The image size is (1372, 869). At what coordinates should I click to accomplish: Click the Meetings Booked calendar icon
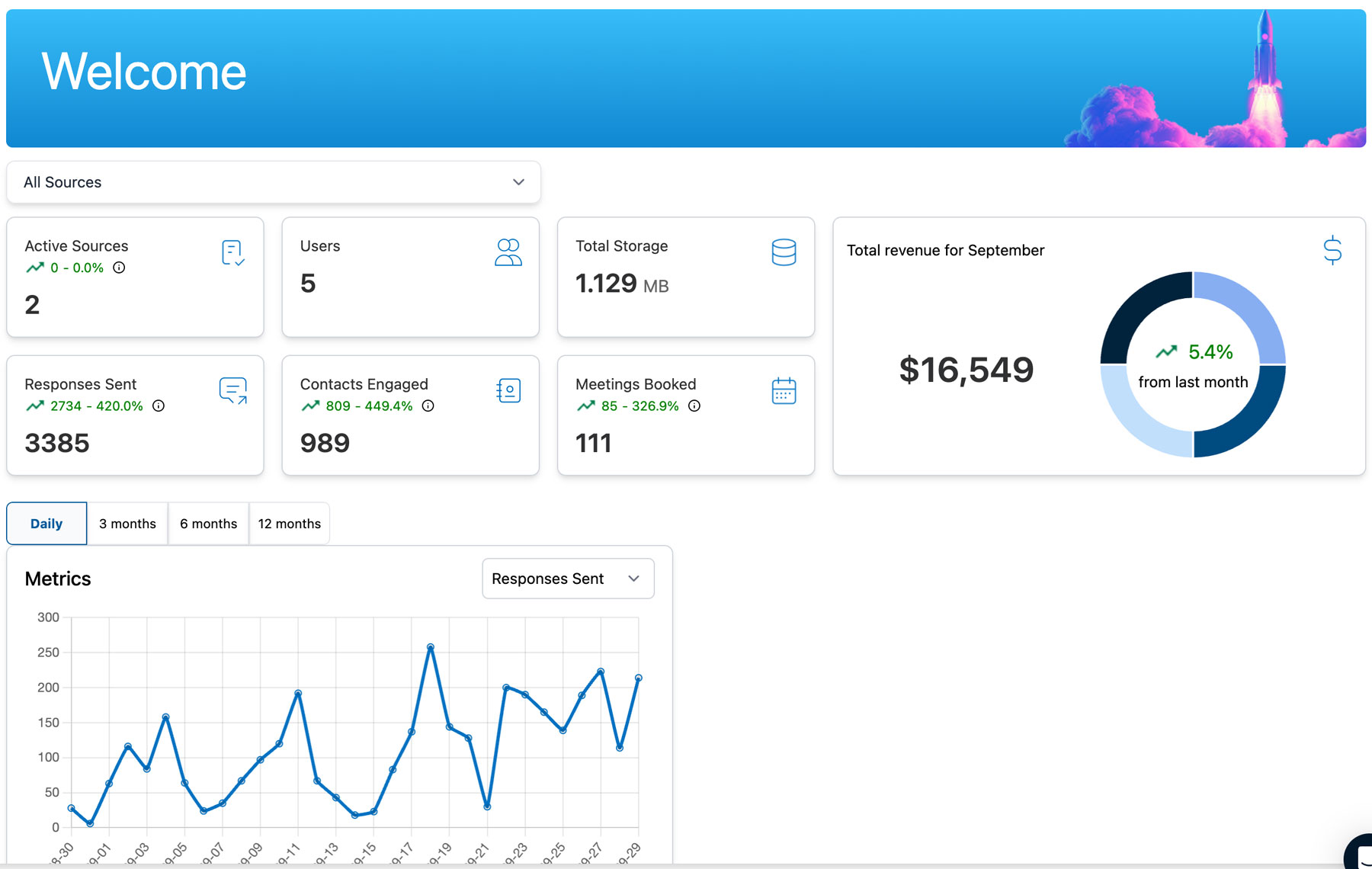click(x=784, y=391)
